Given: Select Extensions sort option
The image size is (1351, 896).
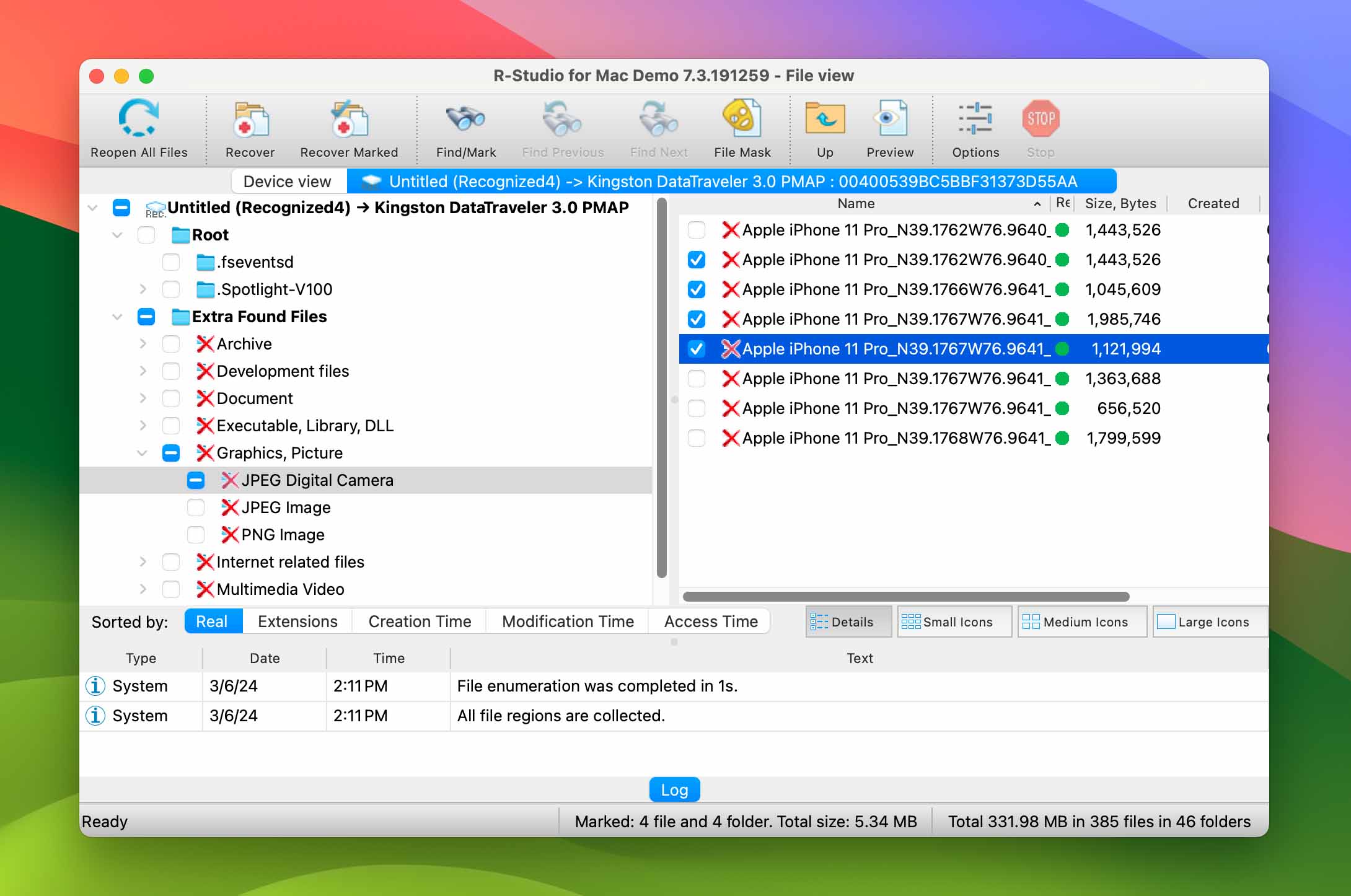Looking at the screenshot, I should pos(297,622).
